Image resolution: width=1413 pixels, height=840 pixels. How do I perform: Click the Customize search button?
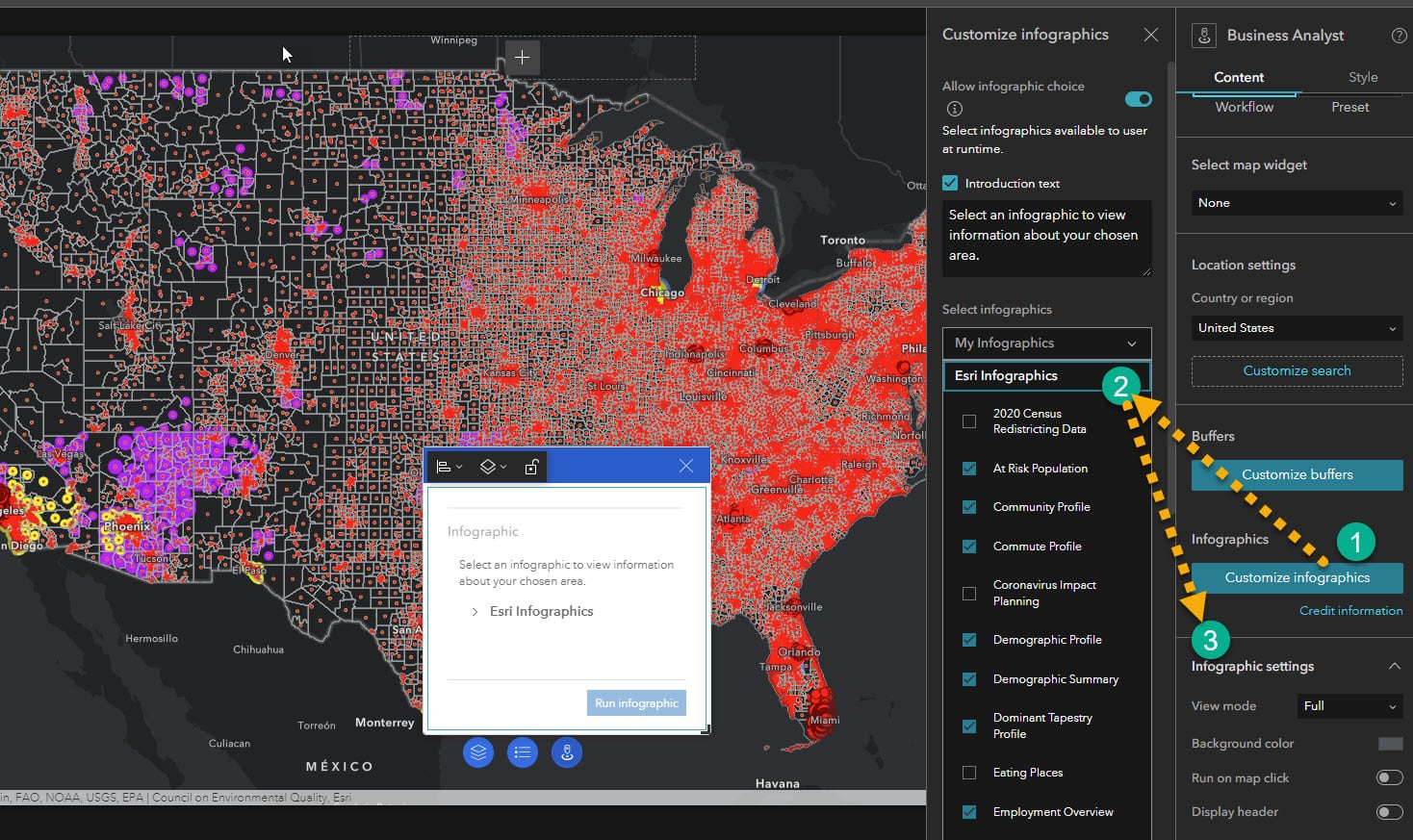point(1297,370)
